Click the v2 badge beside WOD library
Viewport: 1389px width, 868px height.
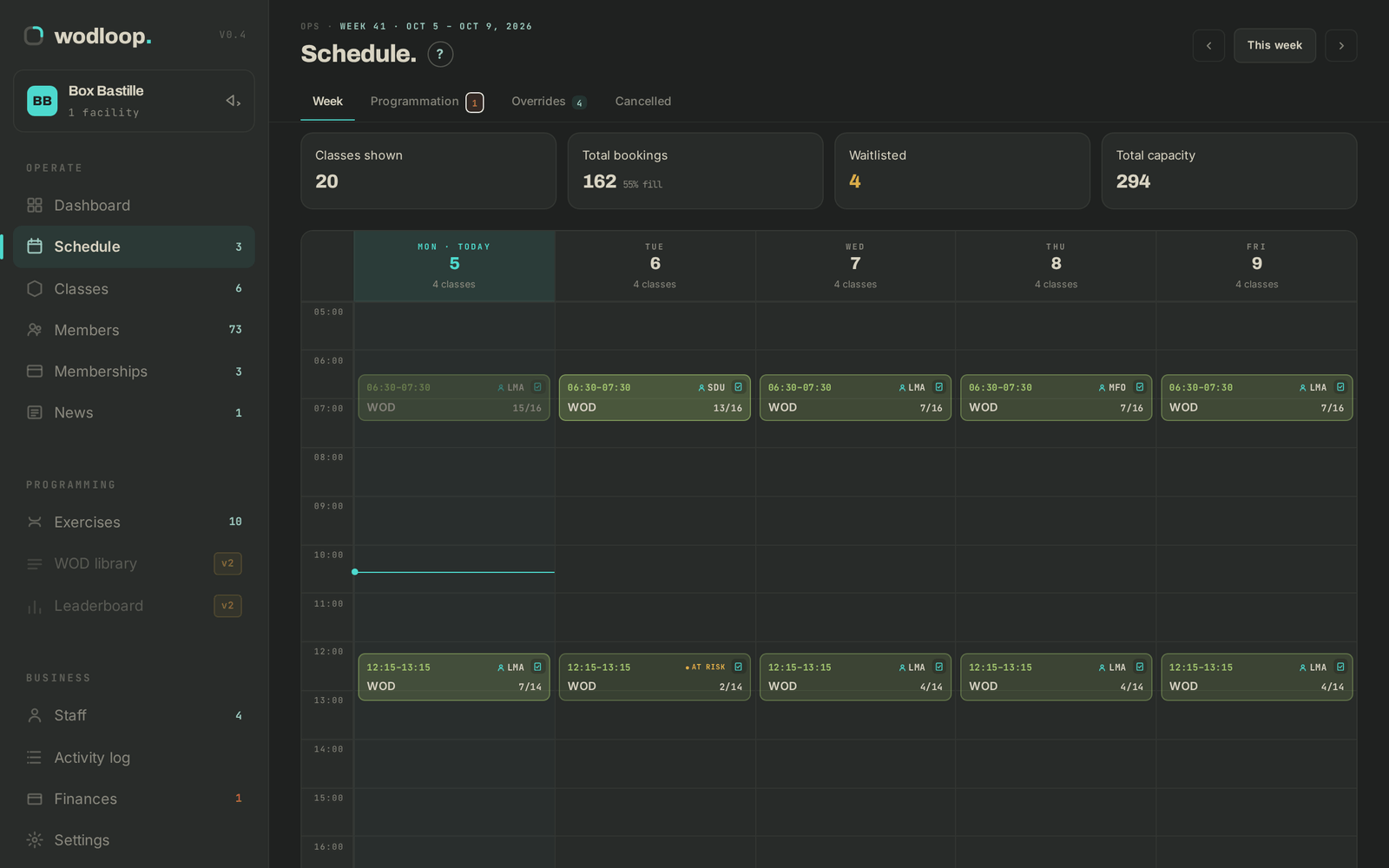point(227,563)
